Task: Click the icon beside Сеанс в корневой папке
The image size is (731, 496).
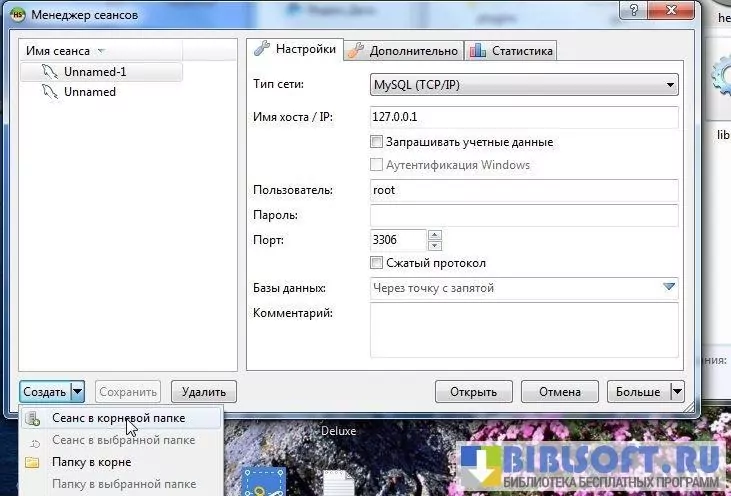Action: (32, 418)
